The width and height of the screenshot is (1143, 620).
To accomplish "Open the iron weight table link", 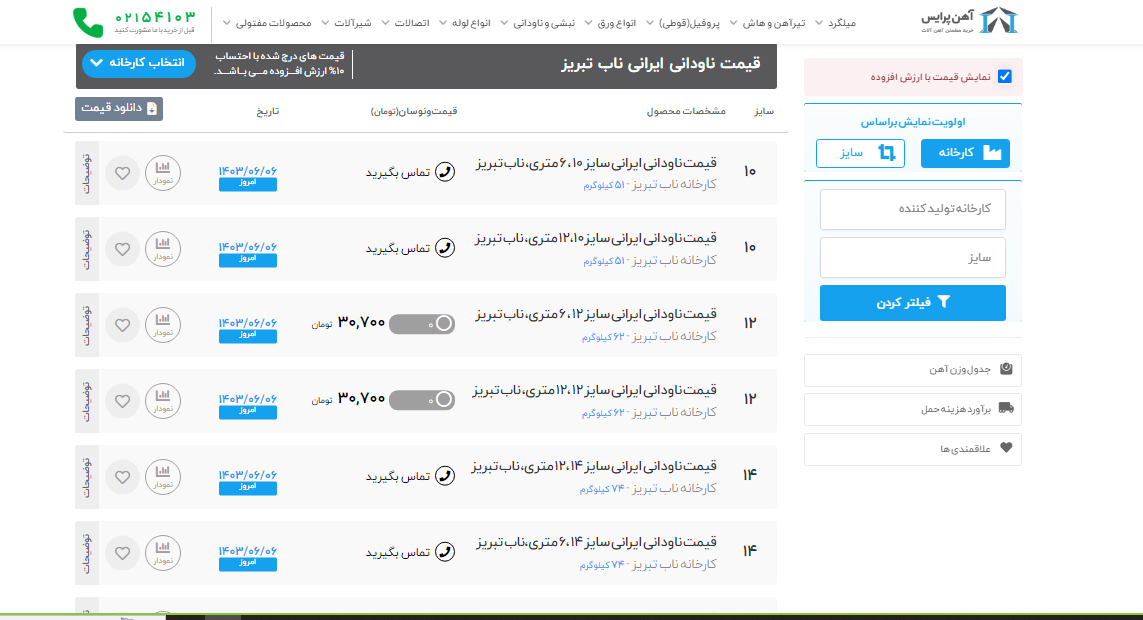I will pos(912,369).
